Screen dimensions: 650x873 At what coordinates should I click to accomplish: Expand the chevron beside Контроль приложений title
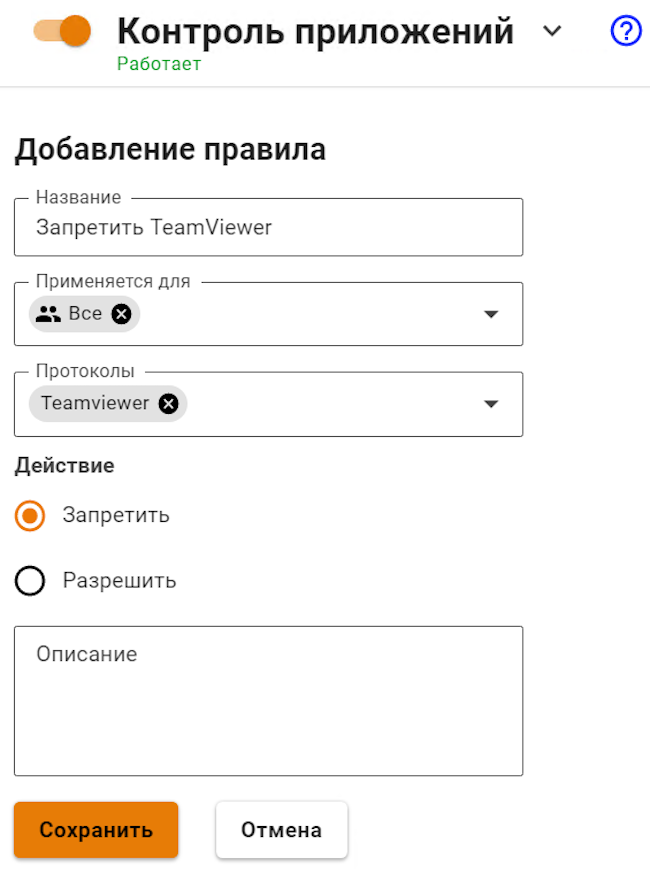(552, 31)
